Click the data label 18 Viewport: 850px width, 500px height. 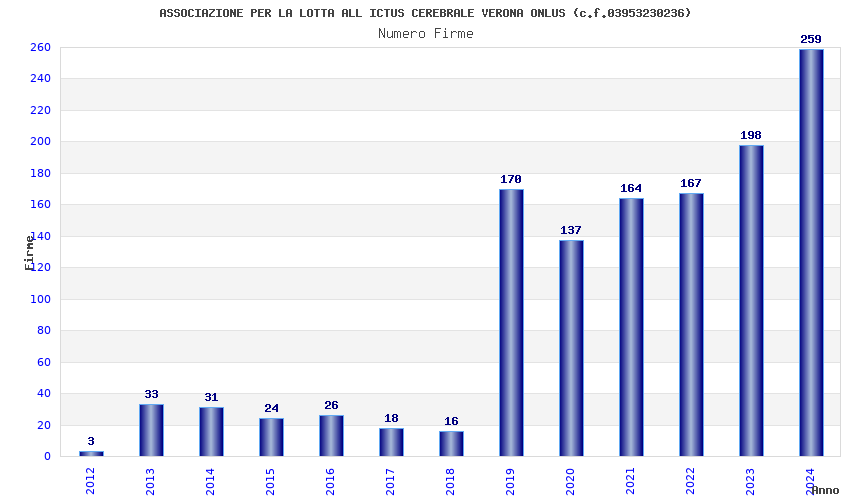click(391, 419)
